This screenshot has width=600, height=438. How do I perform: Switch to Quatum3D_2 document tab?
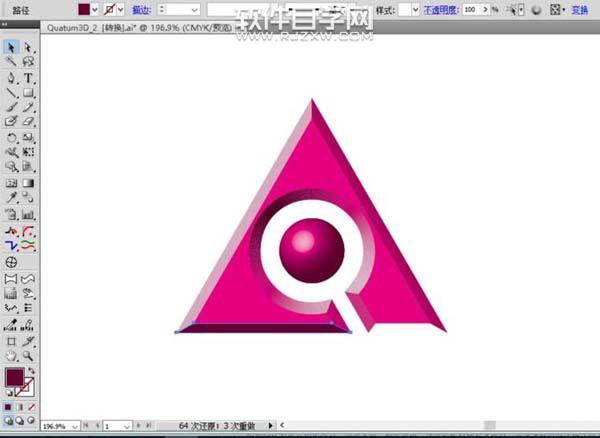click(140, 28)
